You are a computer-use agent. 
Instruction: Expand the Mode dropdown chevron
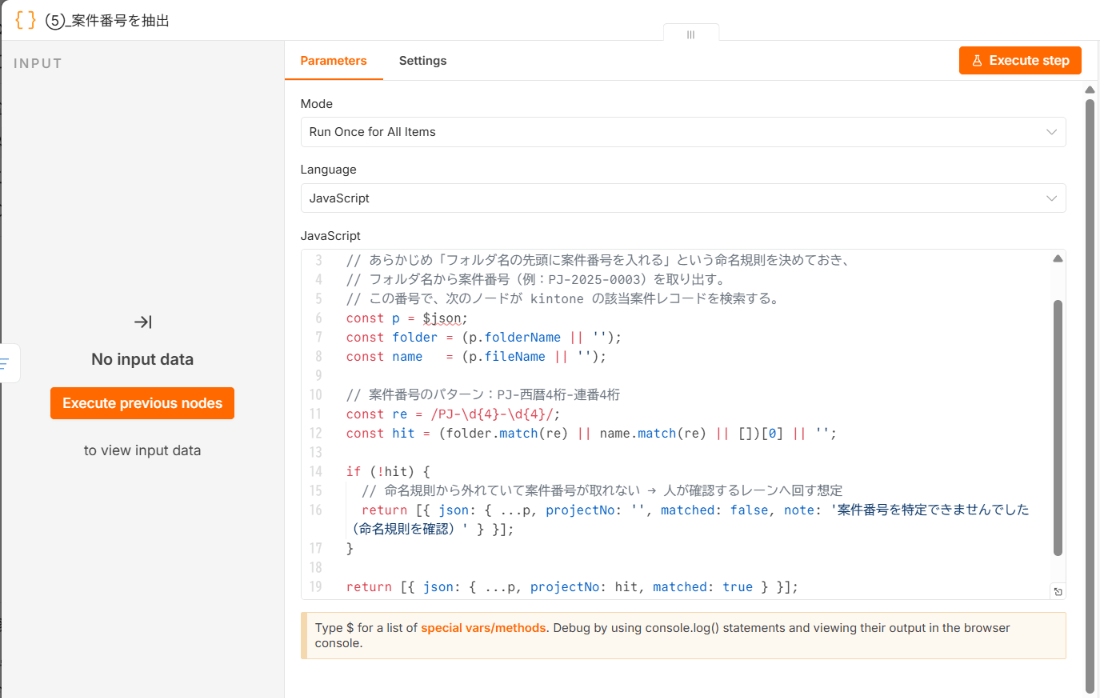click(1051, 132)
